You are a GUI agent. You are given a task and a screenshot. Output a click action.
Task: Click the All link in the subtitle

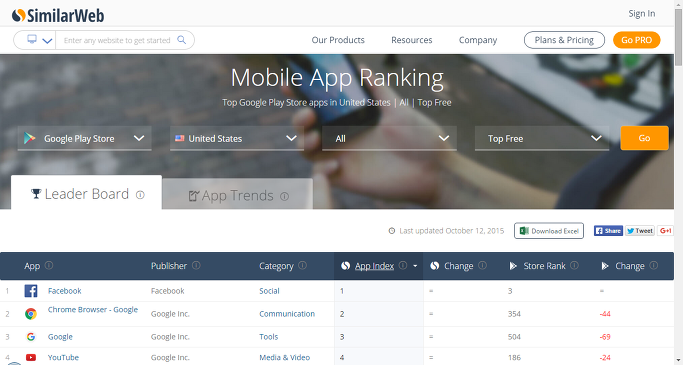[404, 102]
